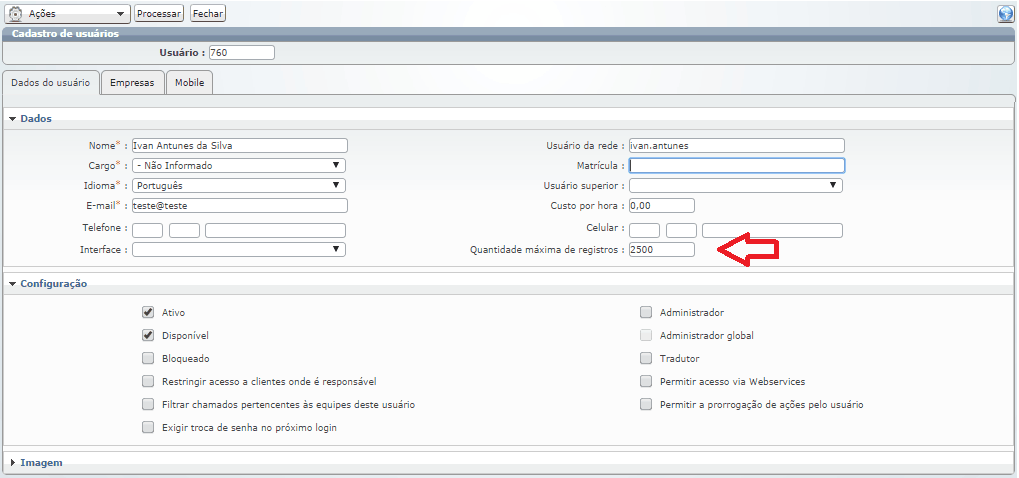Screen dimensions: 1019x478
Task: Click the Matrícula input field
Action: coord(737,165)
